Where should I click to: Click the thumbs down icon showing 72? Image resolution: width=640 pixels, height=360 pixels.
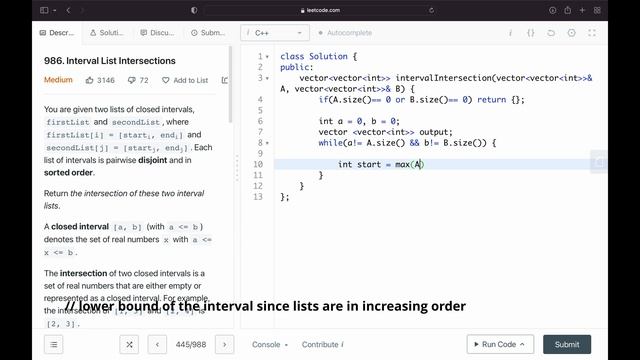(138, 80)
